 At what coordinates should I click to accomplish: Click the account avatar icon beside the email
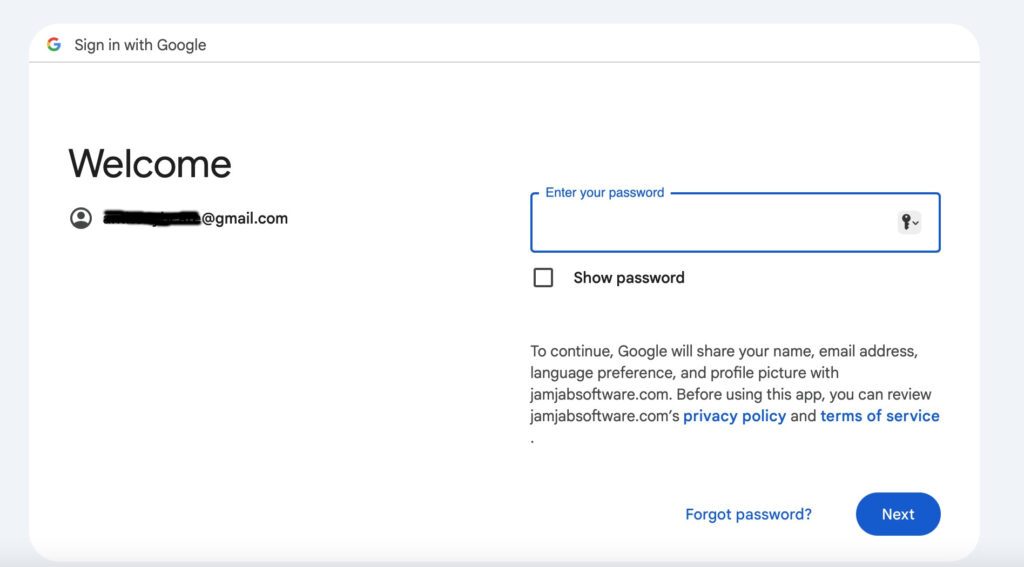click(81, 218)
